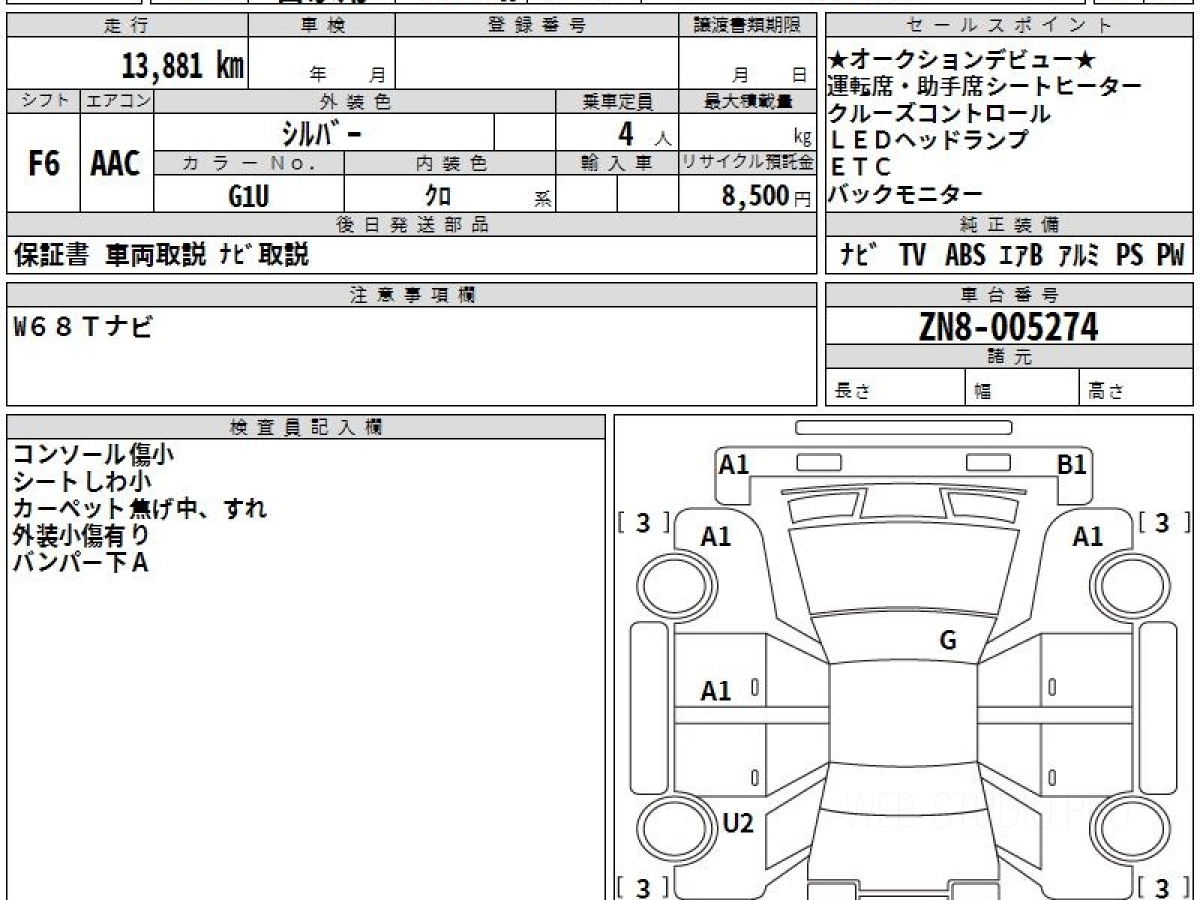Select the note W68Tナビ
Screen dimensions: 1200x900
(x=83, y=327)
